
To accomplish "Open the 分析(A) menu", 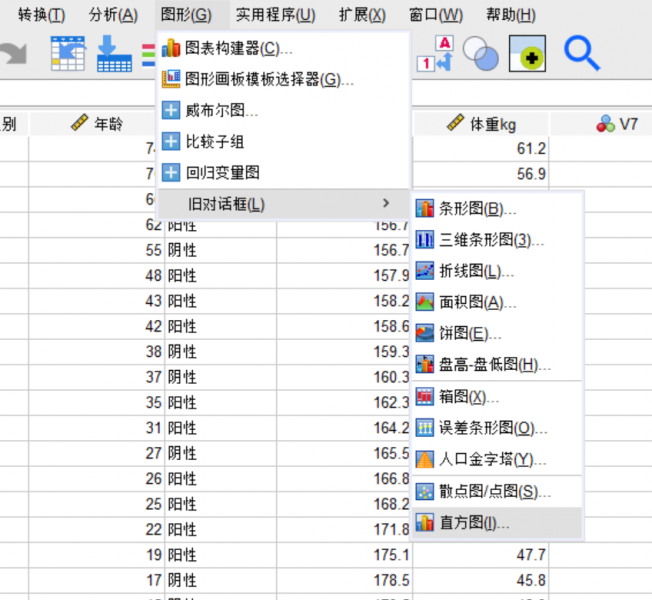I will tap(113, 15).
